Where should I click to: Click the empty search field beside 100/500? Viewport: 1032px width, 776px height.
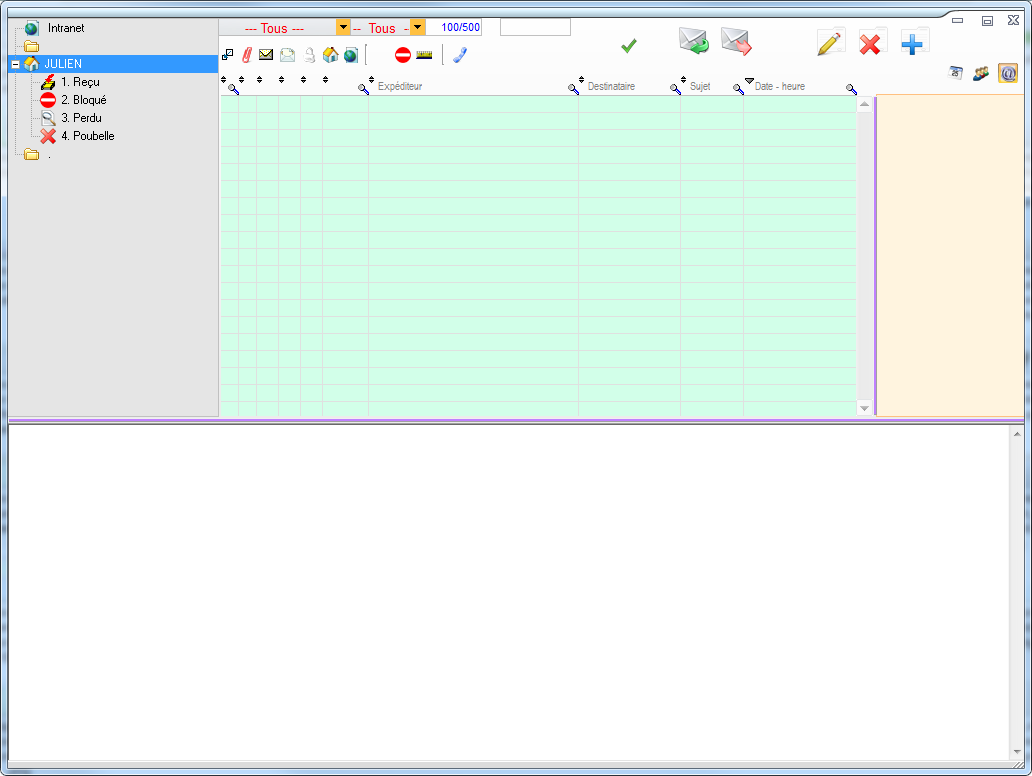coord(535,27)
